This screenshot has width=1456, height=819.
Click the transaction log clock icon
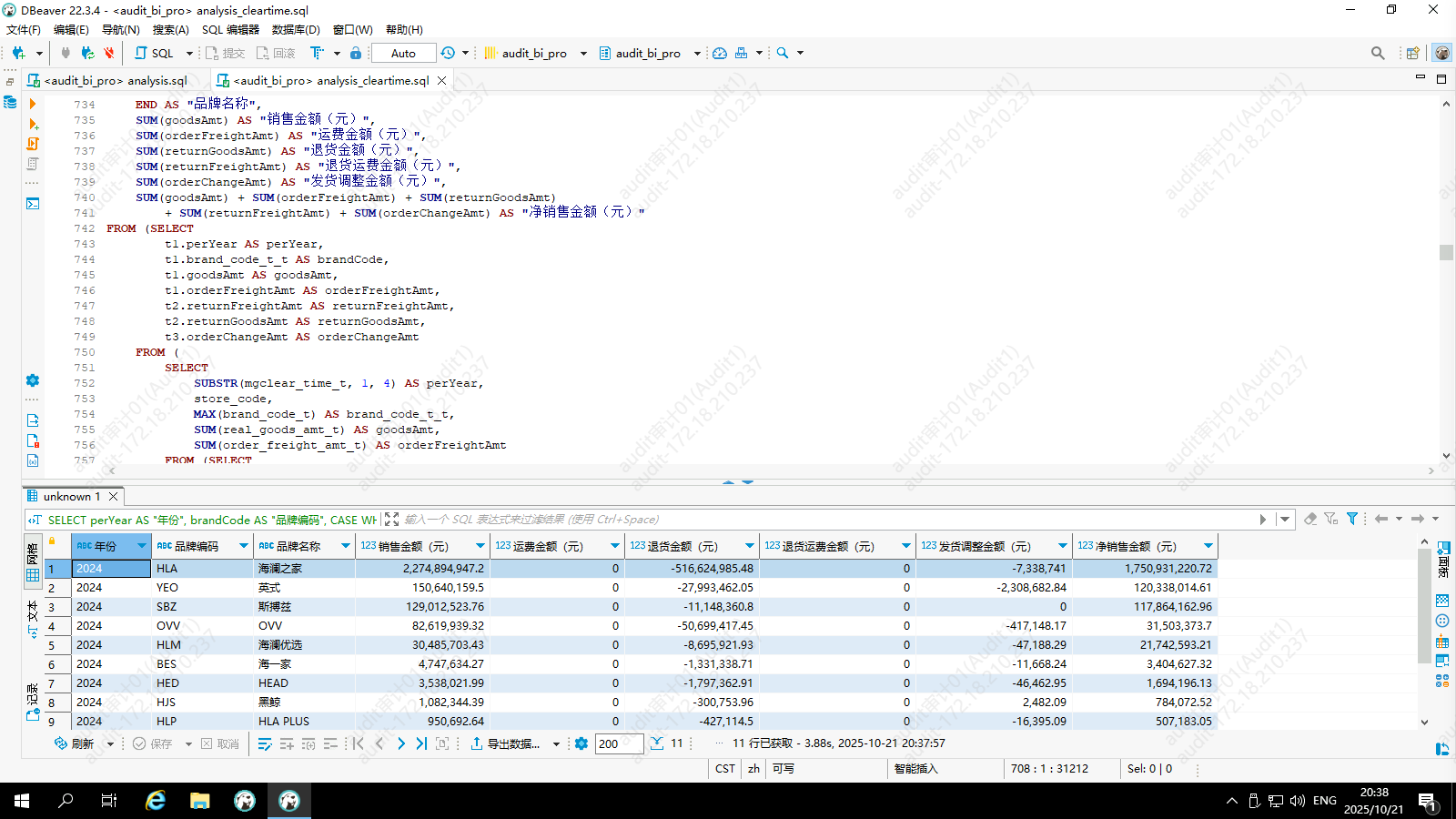click(x=448, y=53)
